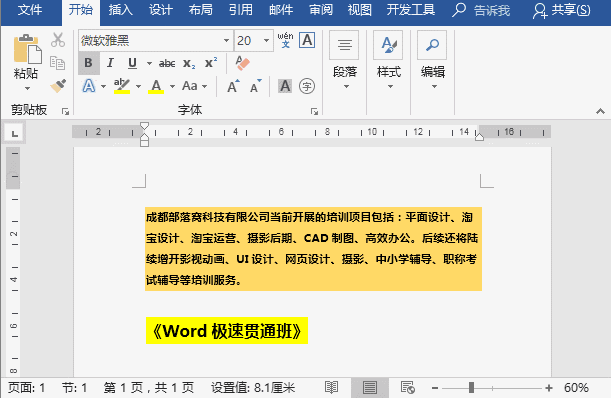
Task: Click into font name field 微软雅黑
Action: click(150, 41)
